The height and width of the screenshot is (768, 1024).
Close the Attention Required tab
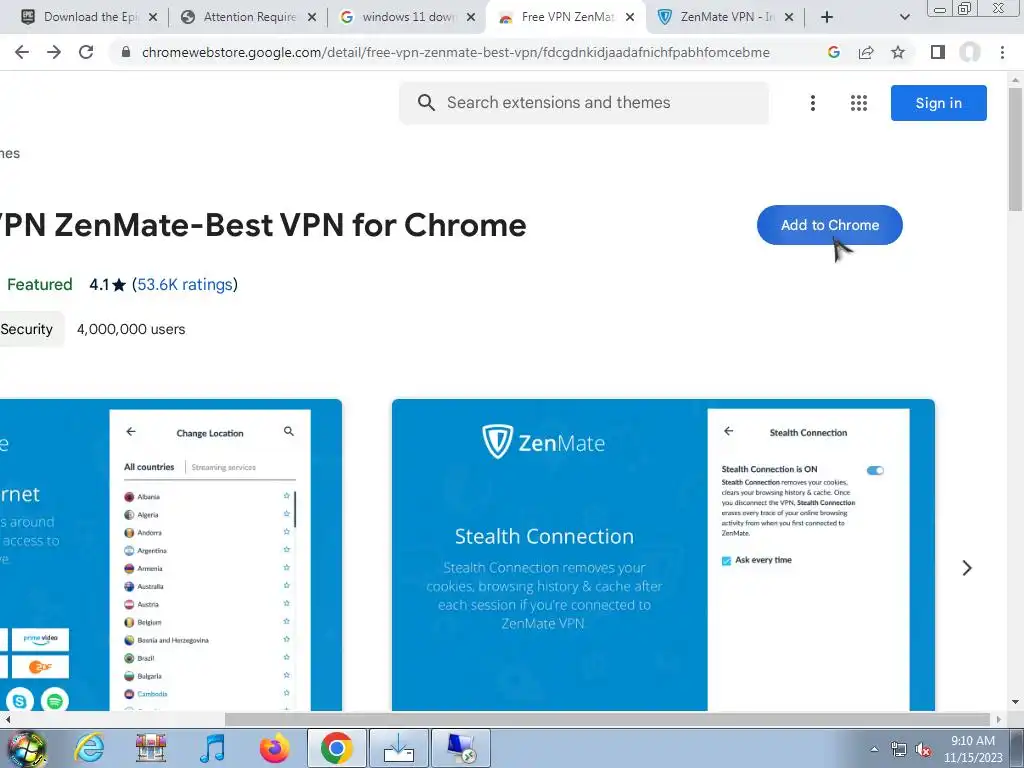(x=312, y=17)
